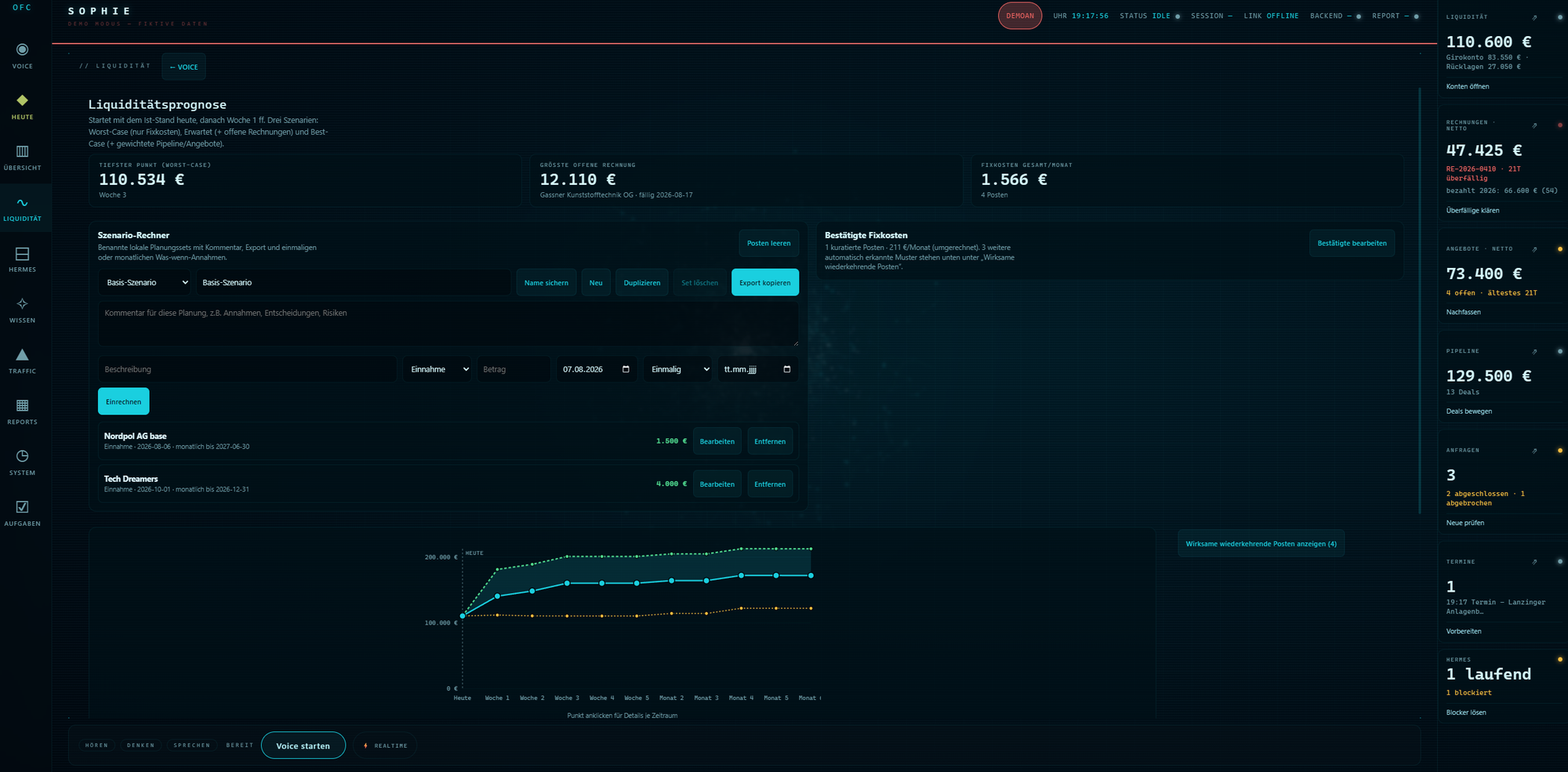1568x772 pixels.
Task: Open the Übersicht sidebar icon
Action: (x=23, y=151)
